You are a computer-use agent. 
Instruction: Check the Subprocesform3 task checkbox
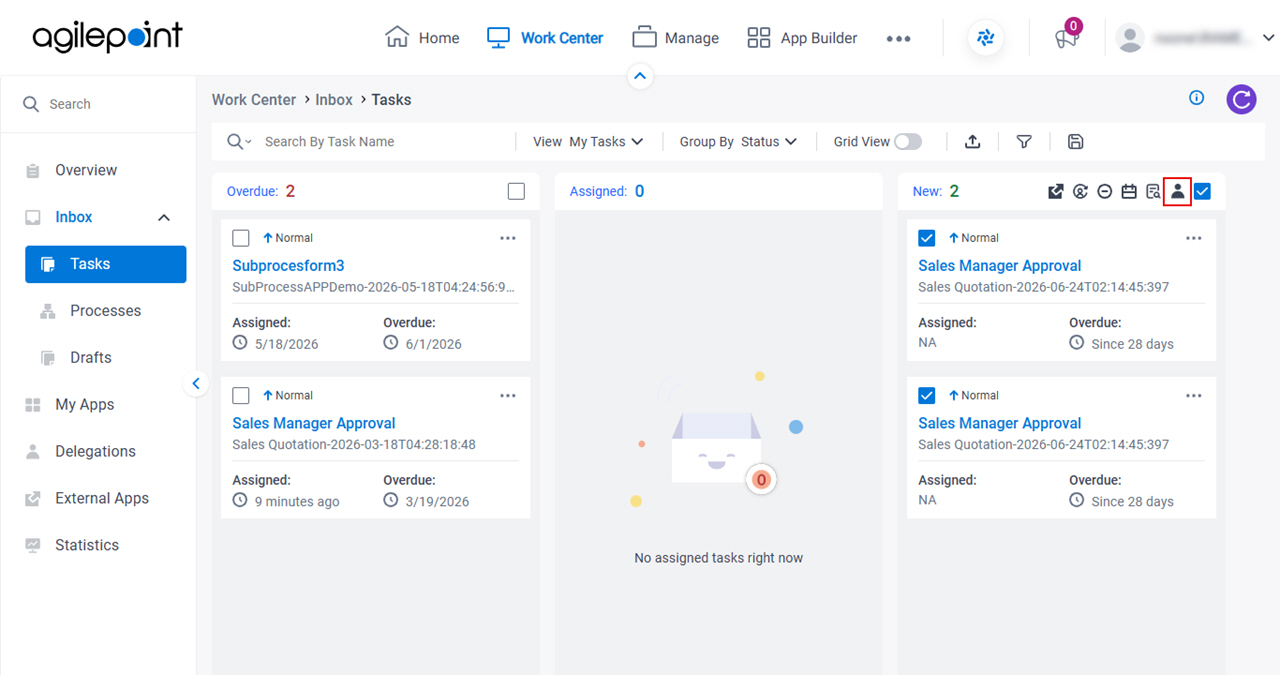pos(241,238)
